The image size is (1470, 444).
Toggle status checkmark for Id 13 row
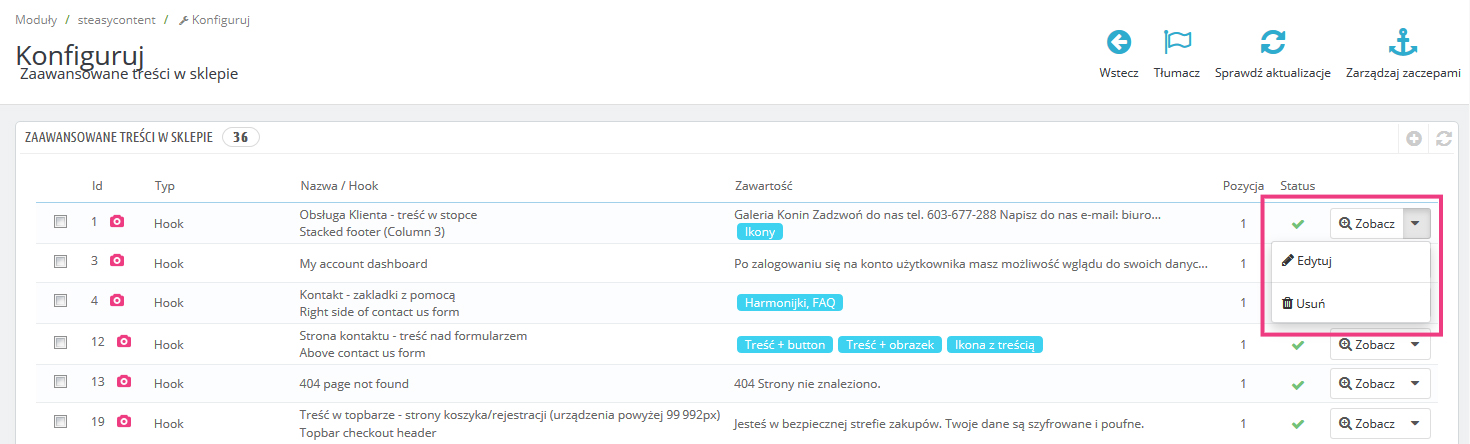(1298, 384)
